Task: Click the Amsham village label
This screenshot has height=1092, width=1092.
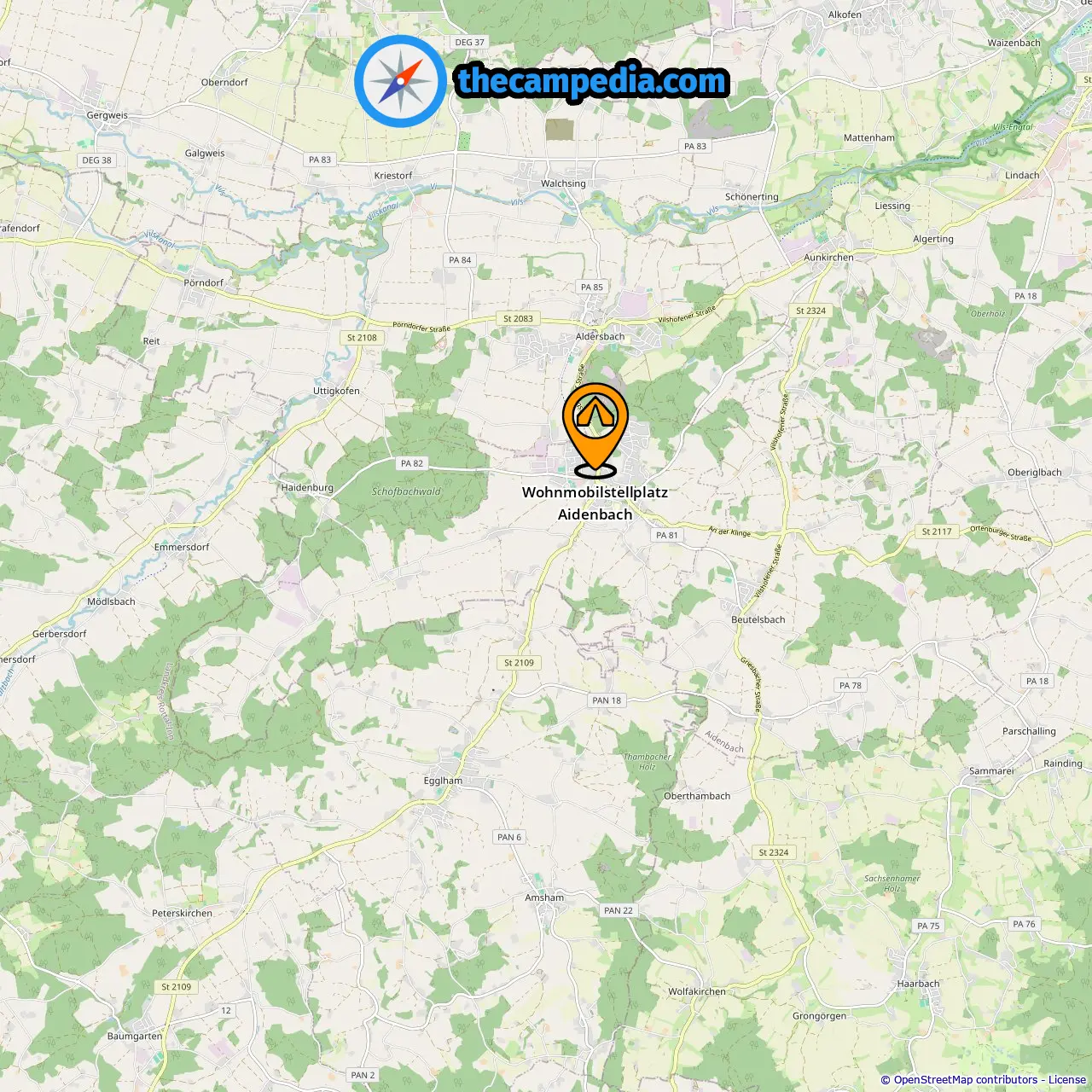Action: click(544, 897)
